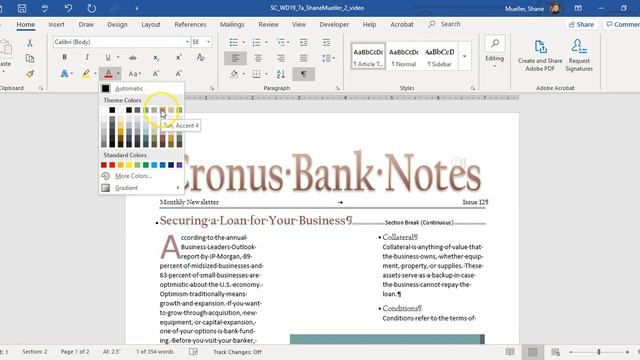640x360 pixels.
Task: Open the bullets list dropdown arrow
Action: click(244, 42)
